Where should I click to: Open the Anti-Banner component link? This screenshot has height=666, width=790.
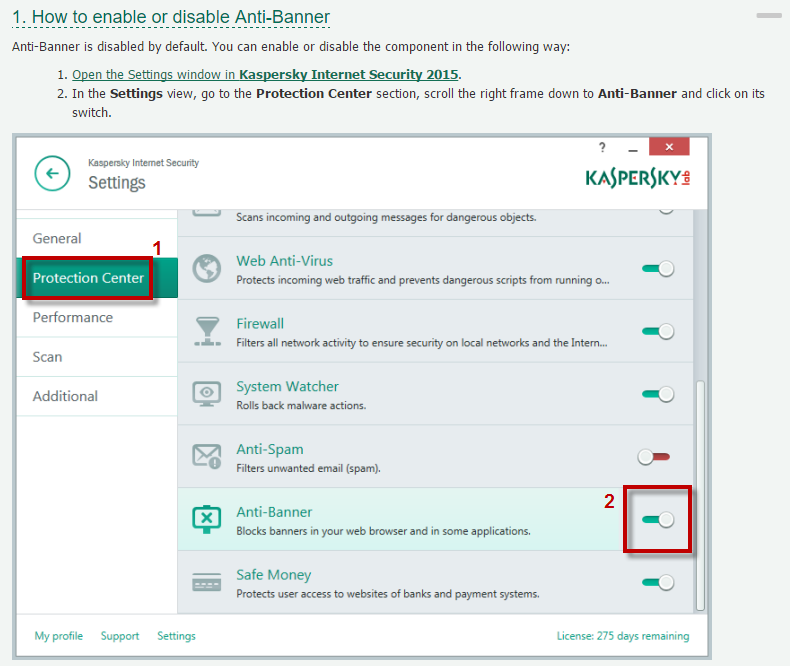pyautogui.click(x=274, y=512)
